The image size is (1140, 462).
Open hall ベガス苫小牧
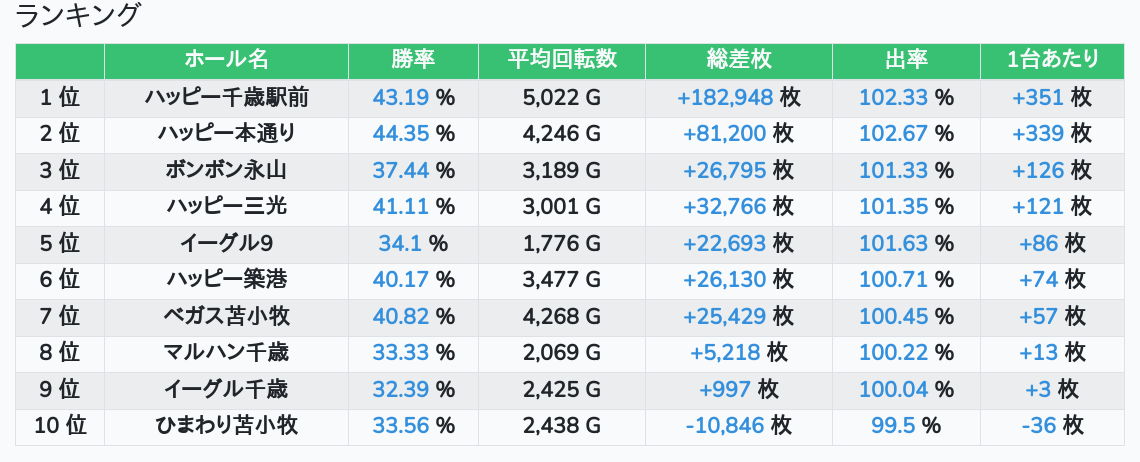tap(226, 316)
